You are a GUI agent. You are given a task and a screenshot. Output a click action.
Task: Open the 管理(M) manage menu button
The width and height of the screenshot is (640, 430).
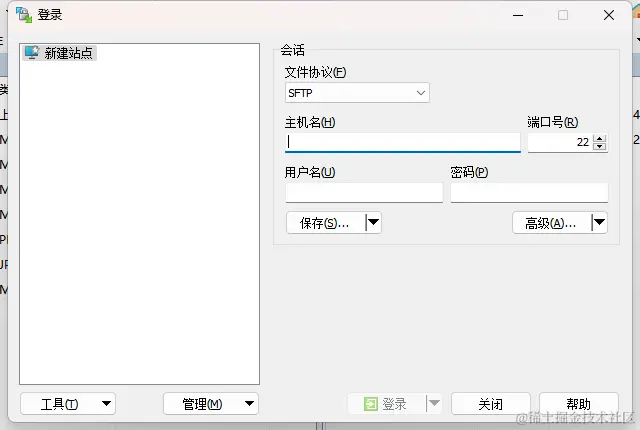coord(211,404)
